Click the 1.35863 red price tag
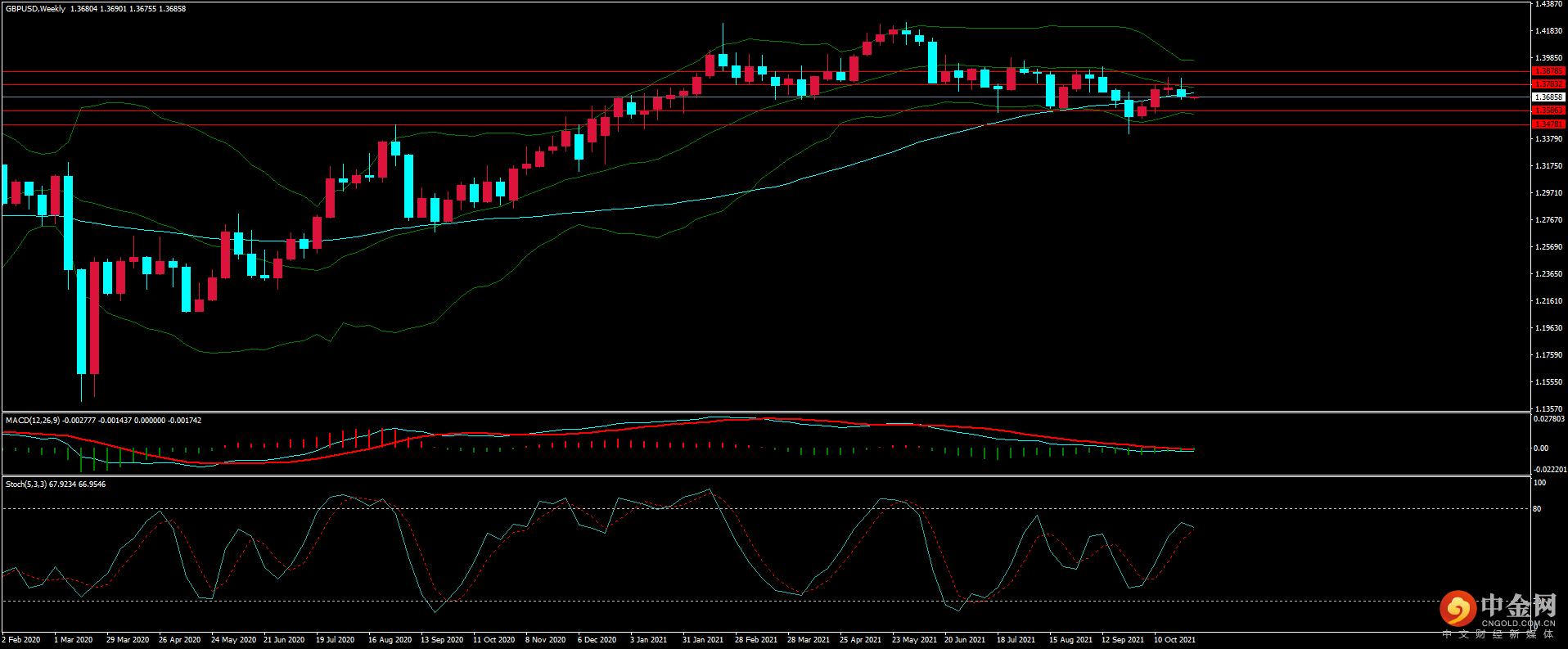Image resolution: width=1568 pixels, height=649 pixels. coord(1548,110)
